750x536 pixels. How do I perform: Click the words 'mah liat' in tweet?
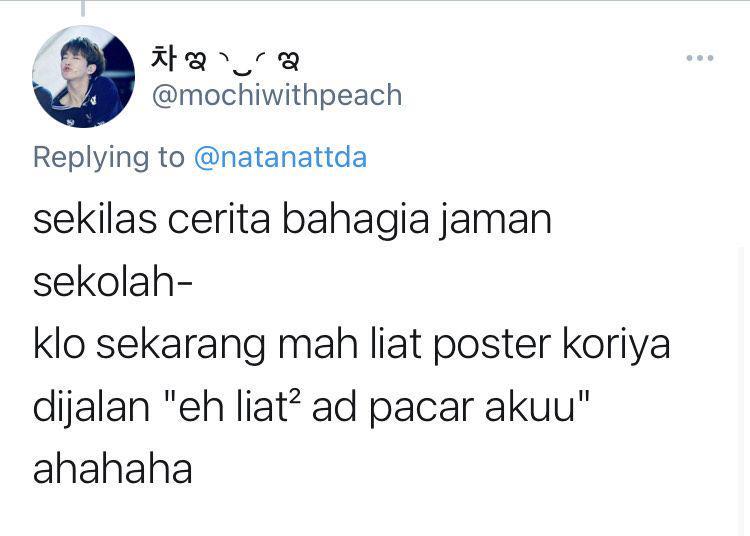tap(350, 344)
